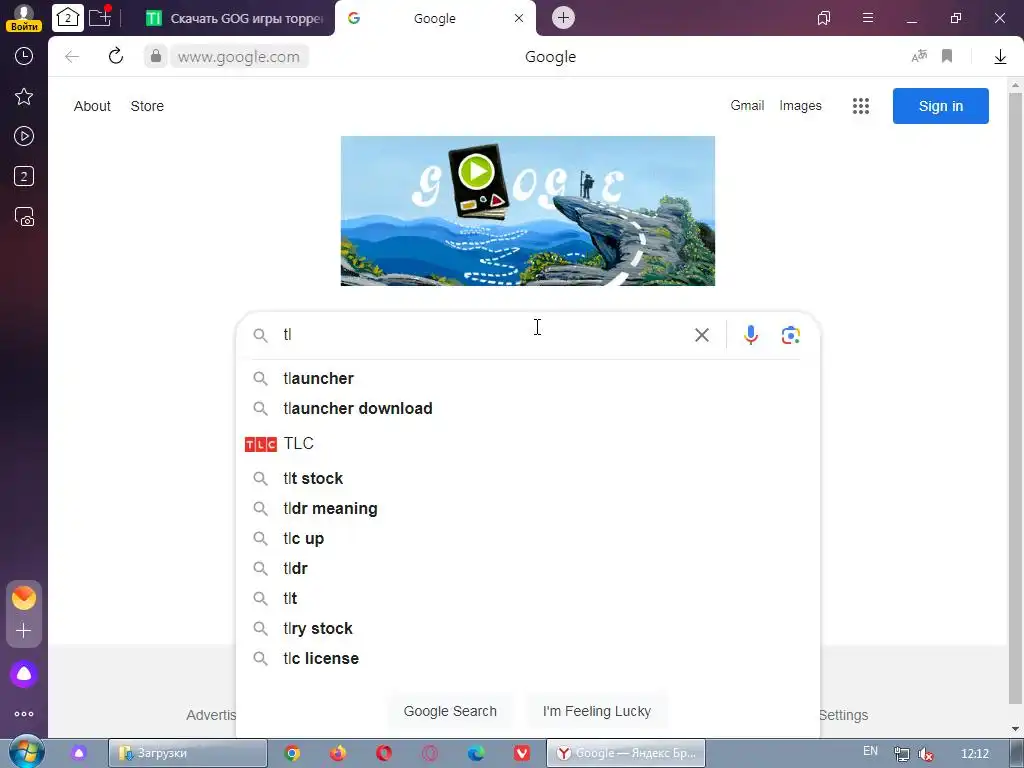Open the home tab-group icon with number 2
Image resolution: width=1024 pixels, height=768 pixels.
tap(68, 18)
